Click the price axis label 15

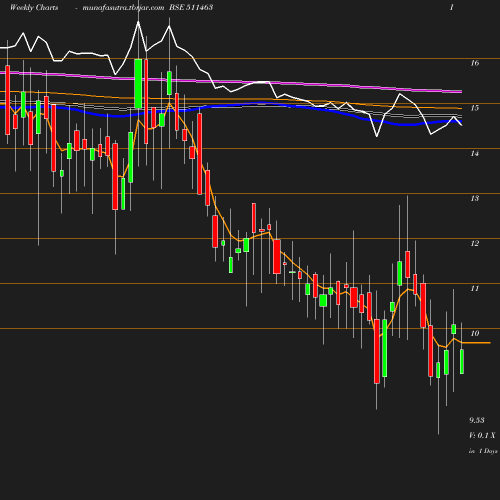(475, 108)
